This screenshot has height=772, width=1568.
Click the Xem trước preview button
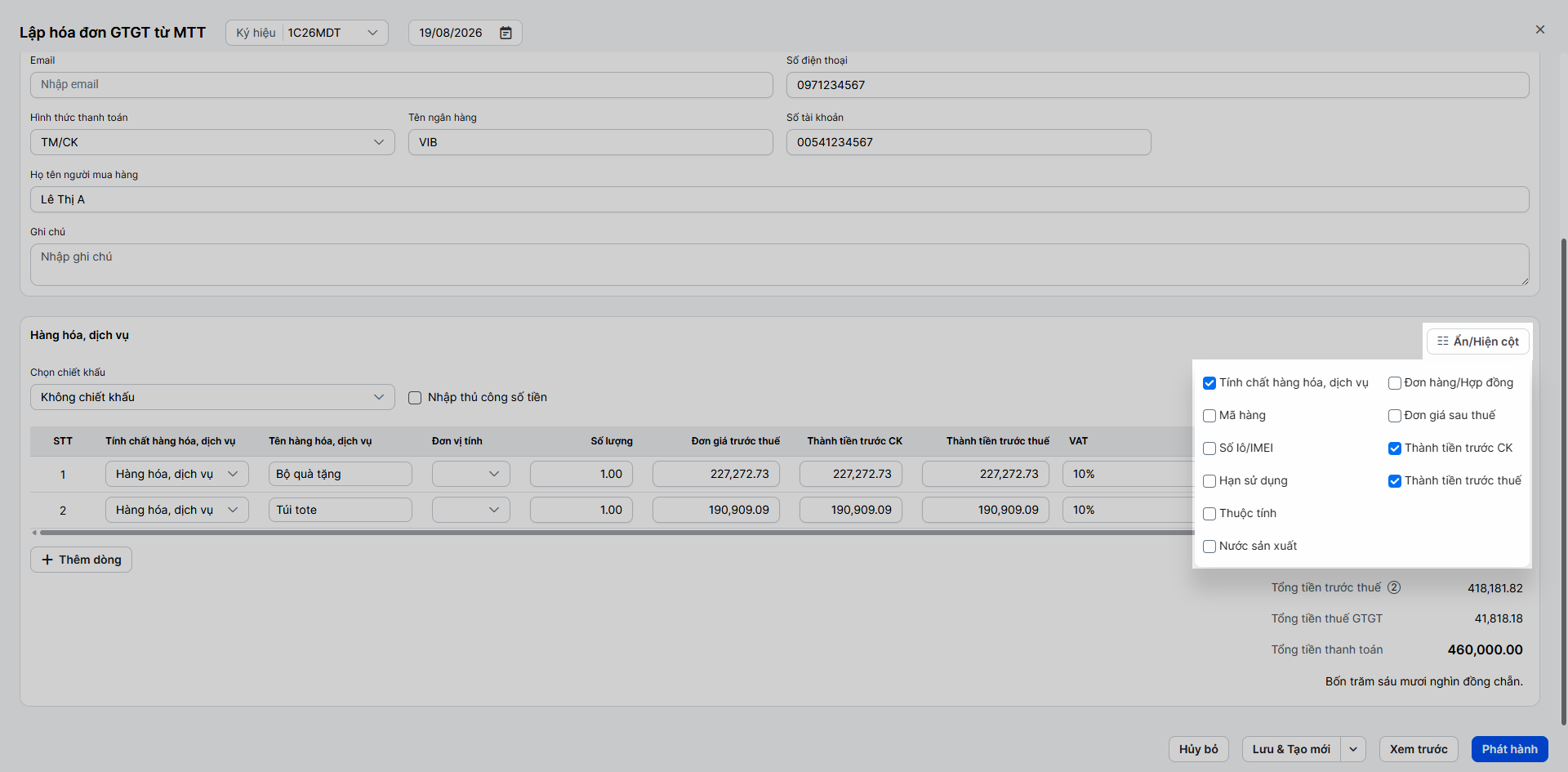point(1419,749)
